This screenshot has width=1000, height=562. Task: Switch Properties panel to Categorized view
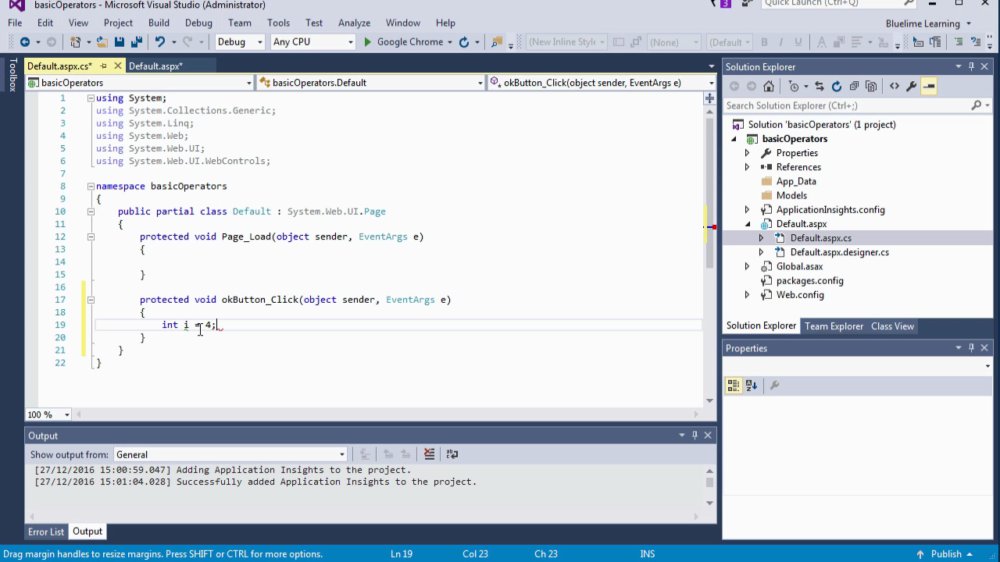click(x=733, y=385)
